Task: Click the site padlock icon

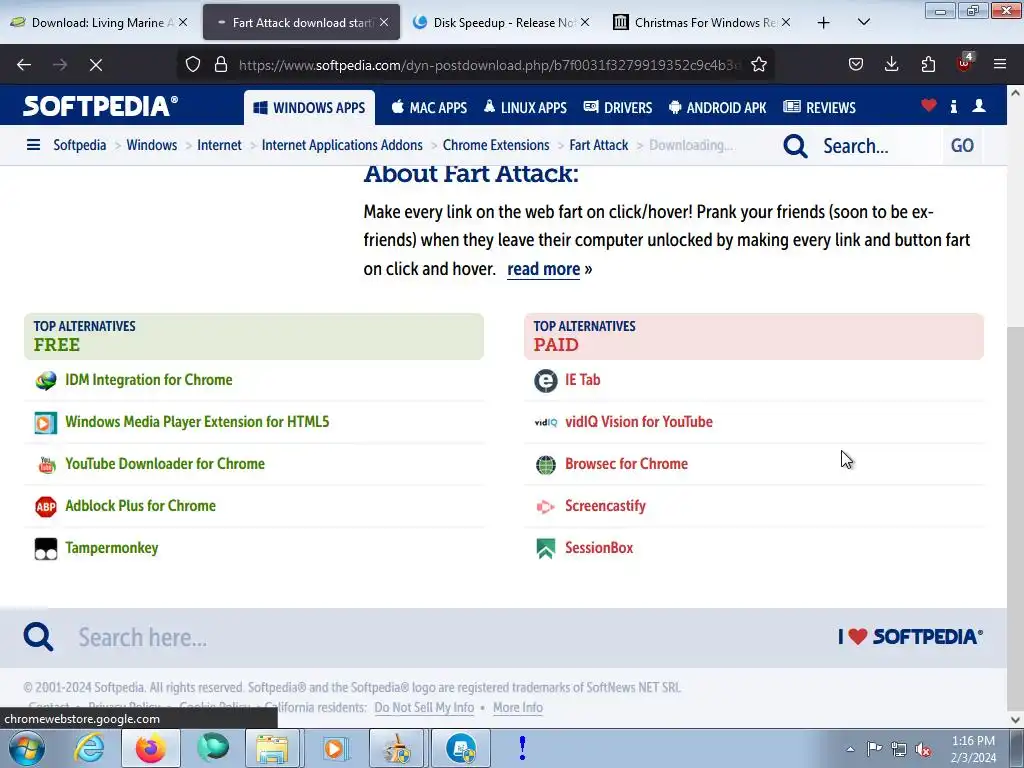Action: (x=221, y=65)
